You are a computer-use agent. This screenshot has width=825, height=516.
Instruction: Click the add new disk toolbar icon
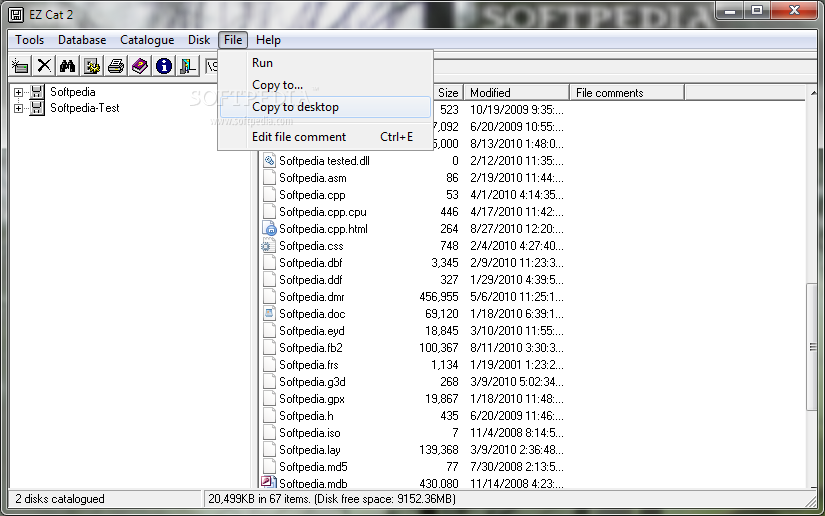20,66
